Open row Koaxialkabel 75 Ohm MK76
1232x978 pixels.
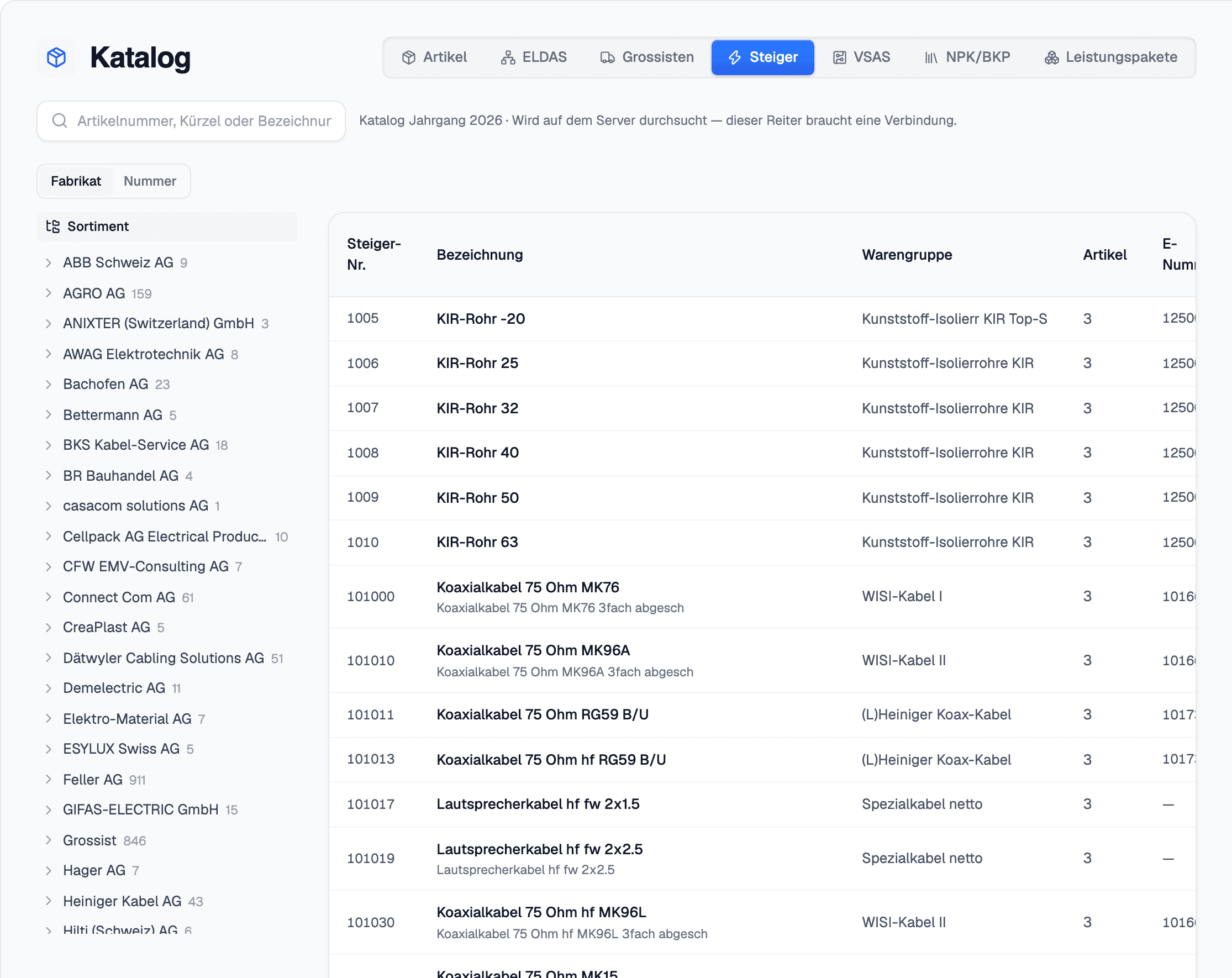click(762, 597)
